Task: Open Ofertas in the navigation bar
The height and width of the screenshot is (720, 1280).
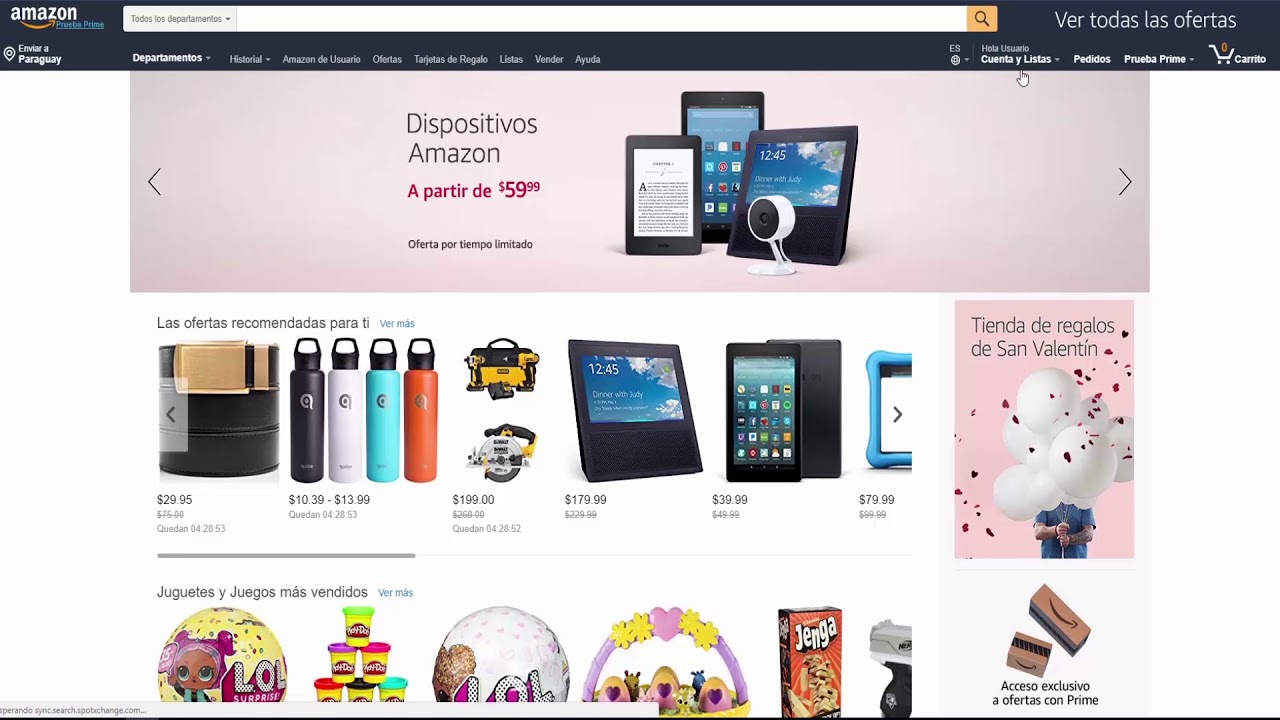Action: point(387,59)
